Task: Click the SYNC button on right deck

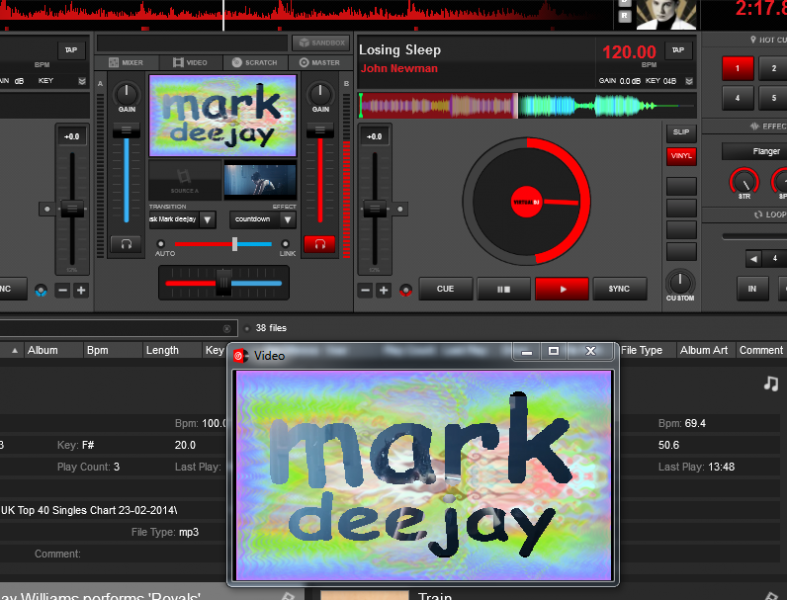Action: click(619, 289)
